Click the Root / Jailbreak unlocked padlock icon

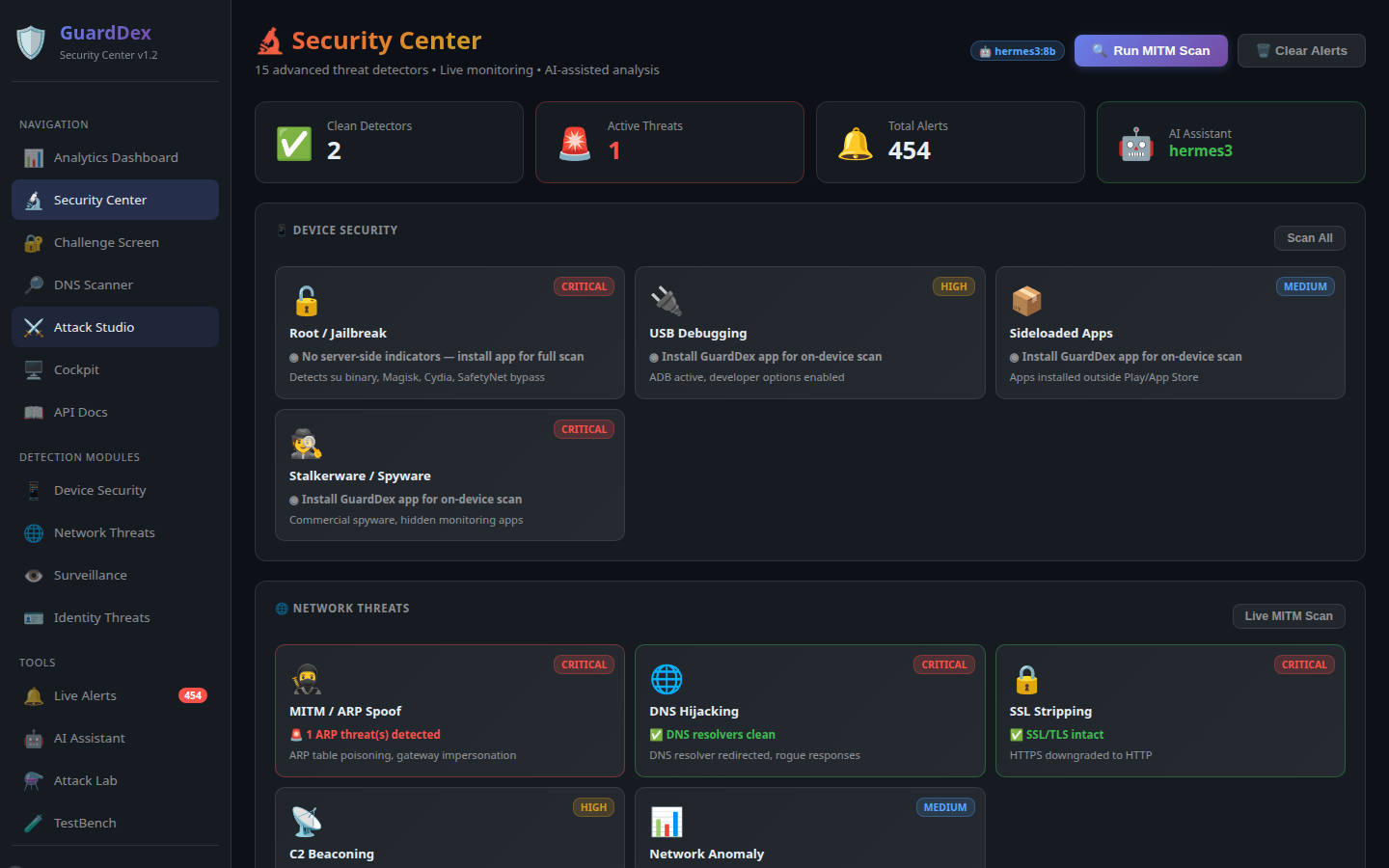(x=306, y=301)
